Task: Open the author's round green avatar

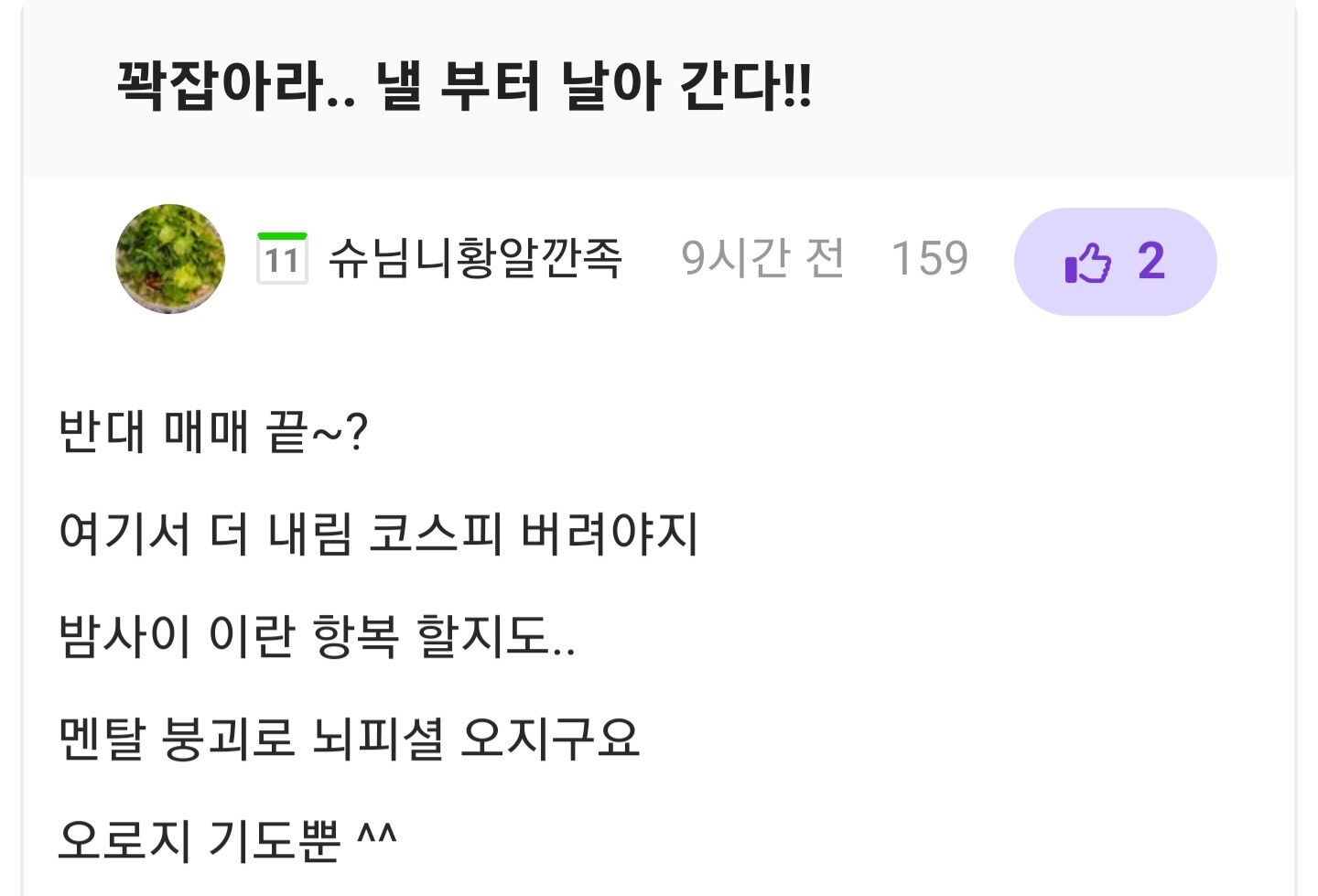Action: [170, 259]
